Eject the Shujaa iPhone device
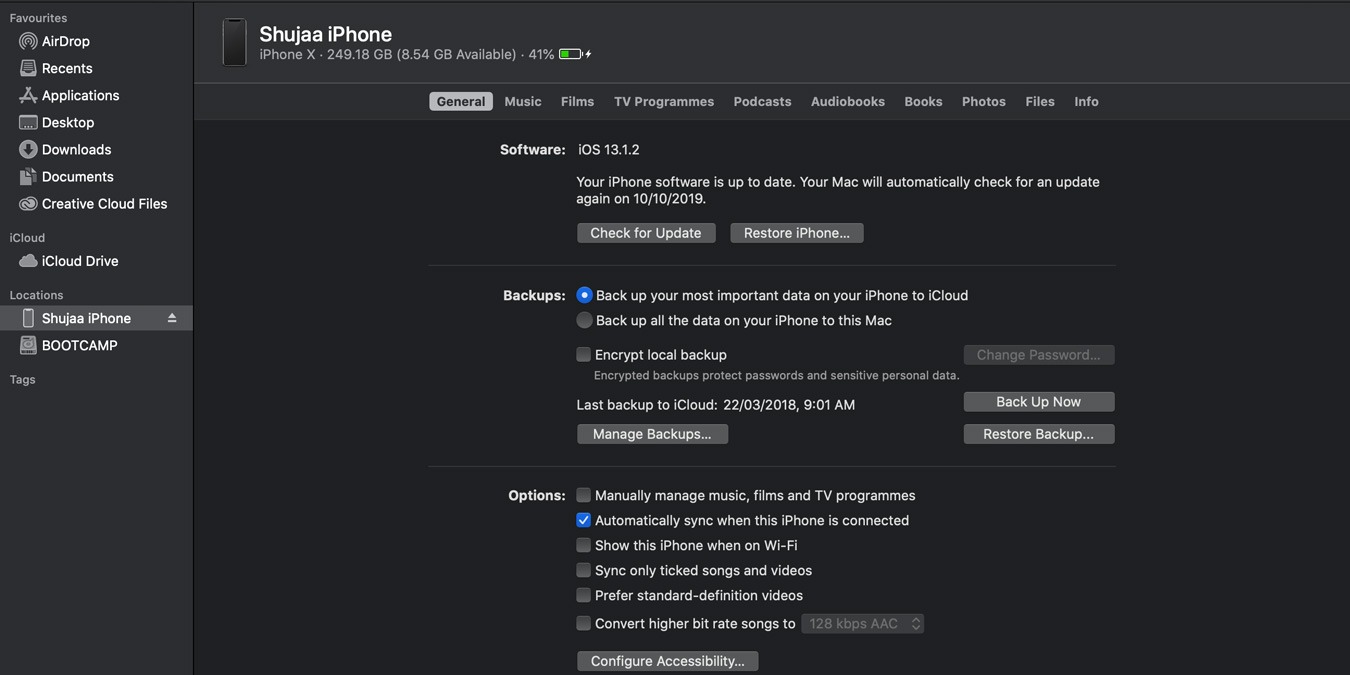This screenshot has height=675, width=1350. tap(170, 318)
